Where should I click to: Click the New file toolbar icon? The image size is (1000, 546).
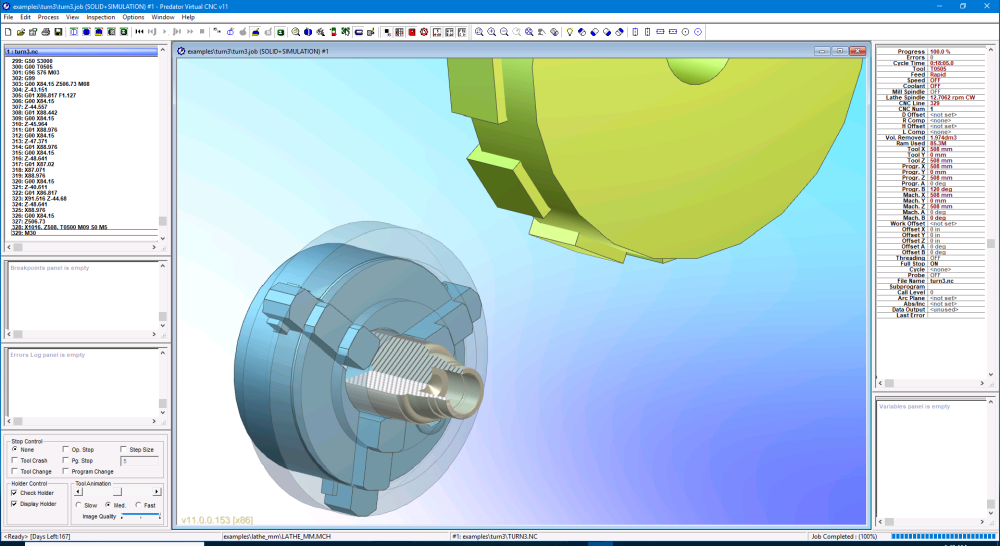click(x=7, y=32)
